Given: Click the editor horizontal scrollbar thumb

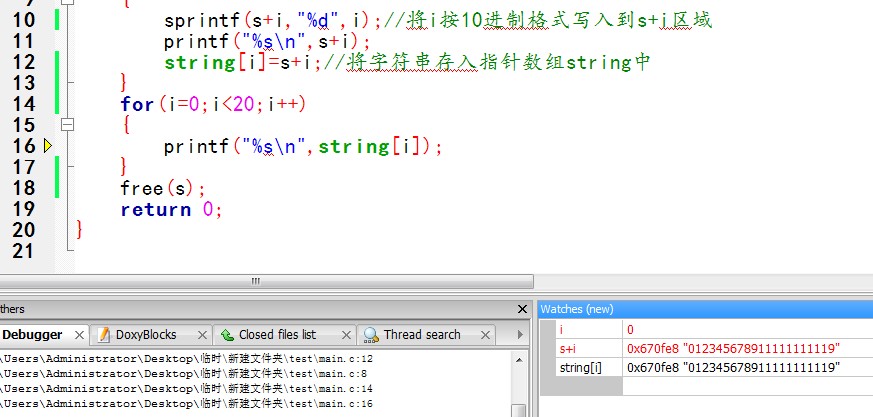Looking at the screenshot, I should pyautogui.click(x=266, y=281).
